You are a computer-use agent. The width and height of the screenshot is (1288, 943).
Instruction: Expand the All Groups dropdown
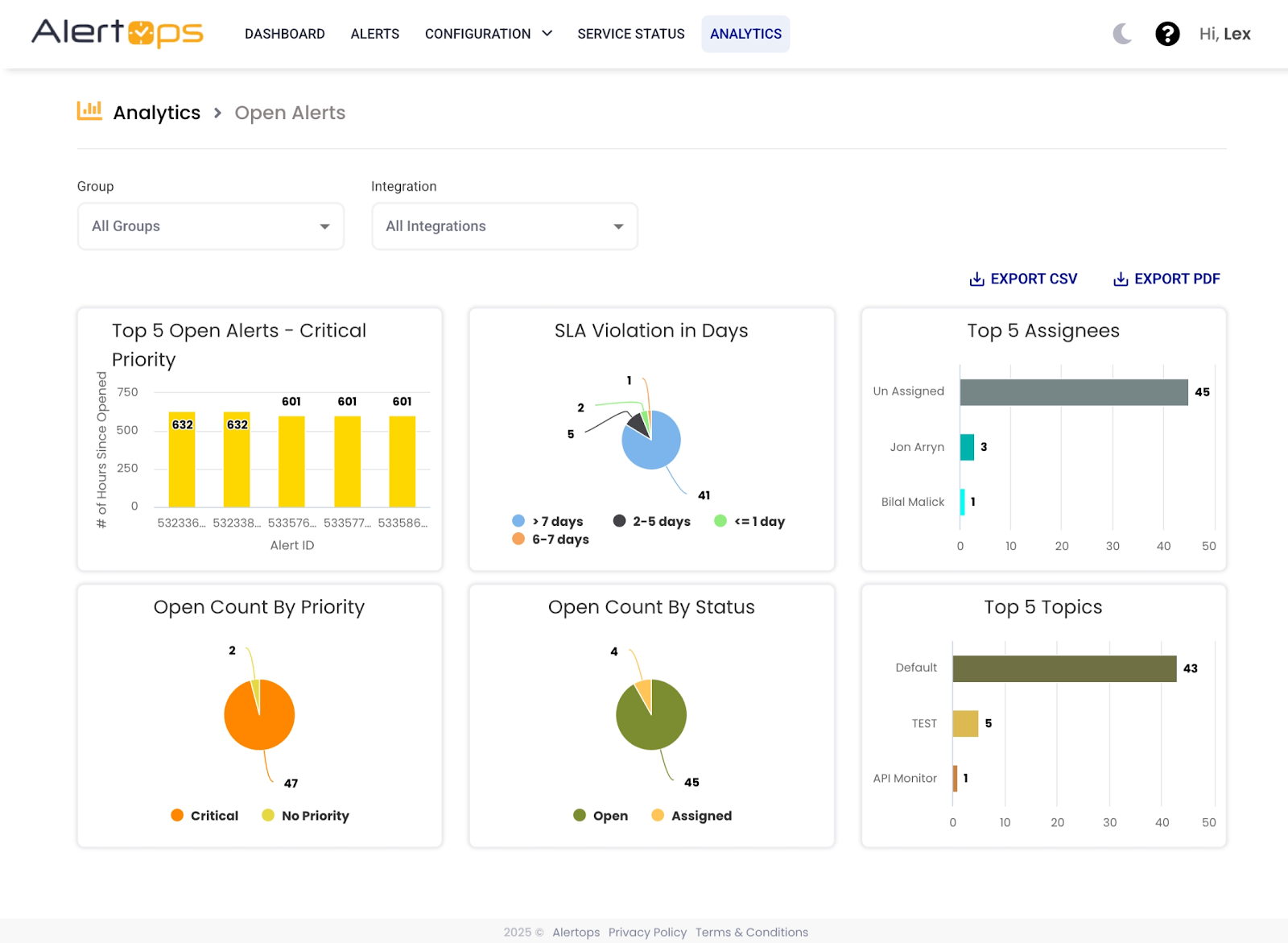tap(211, 226)
